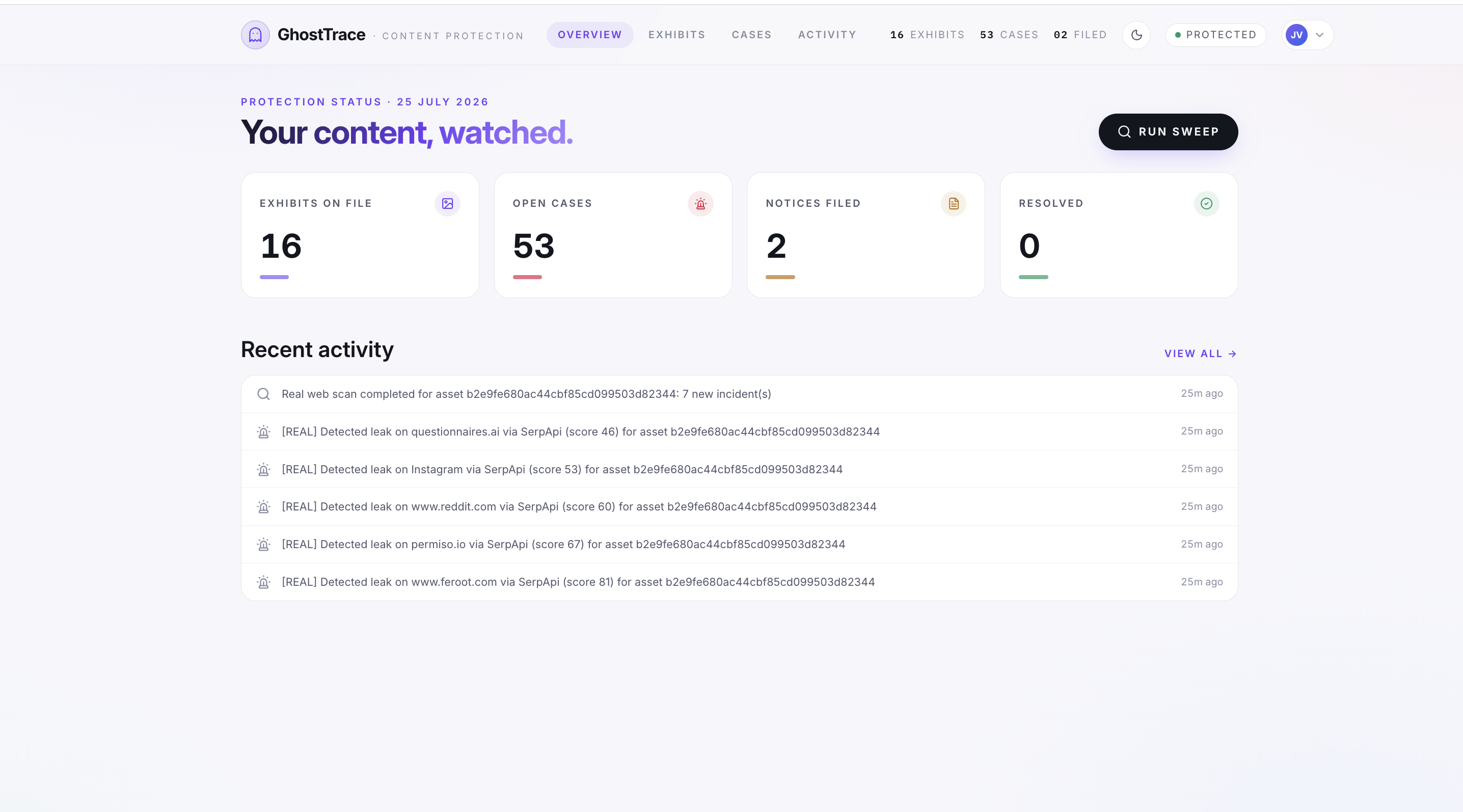Click the GhostTrace brand name
1463x812 pixels.
pos(321,35)
